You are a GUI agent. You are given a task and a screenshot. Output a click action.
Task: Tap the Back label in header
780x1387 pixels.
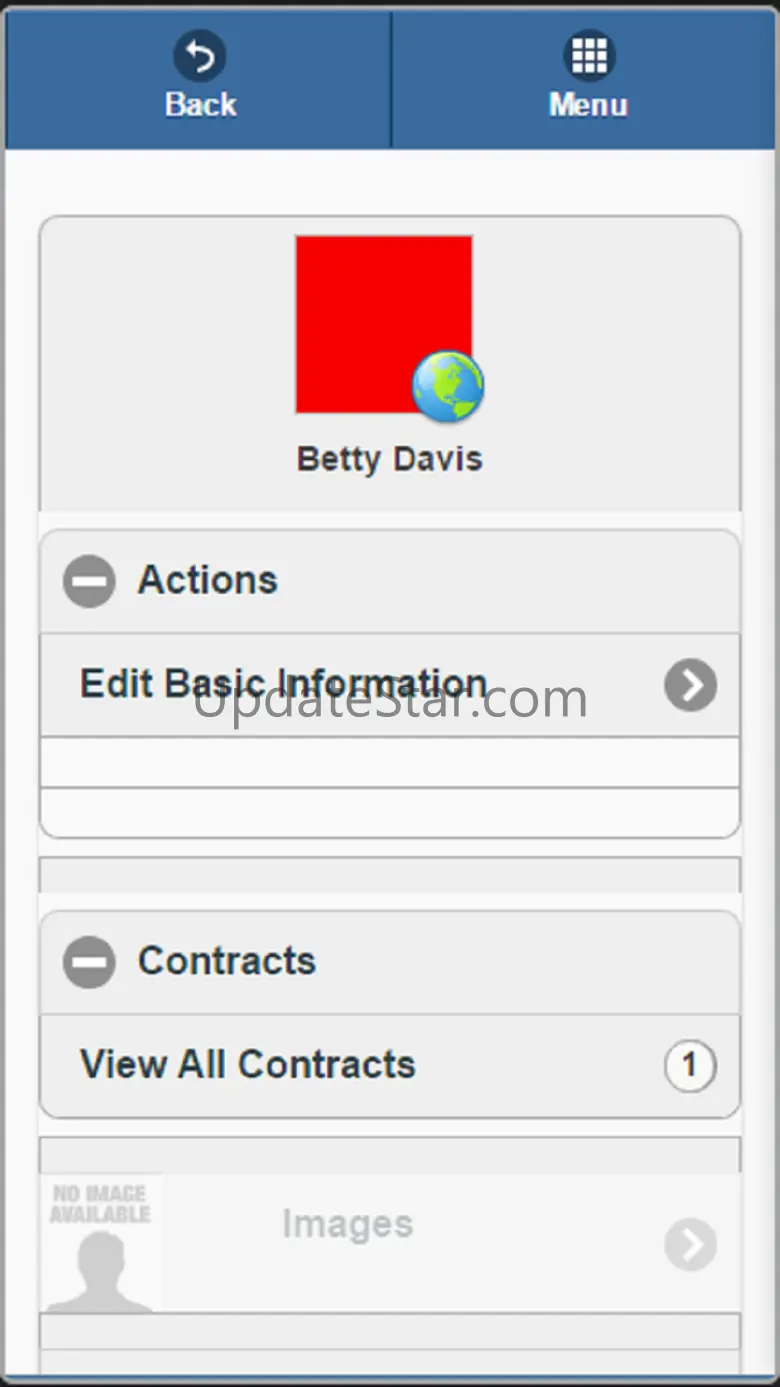[x=200, y=105]
